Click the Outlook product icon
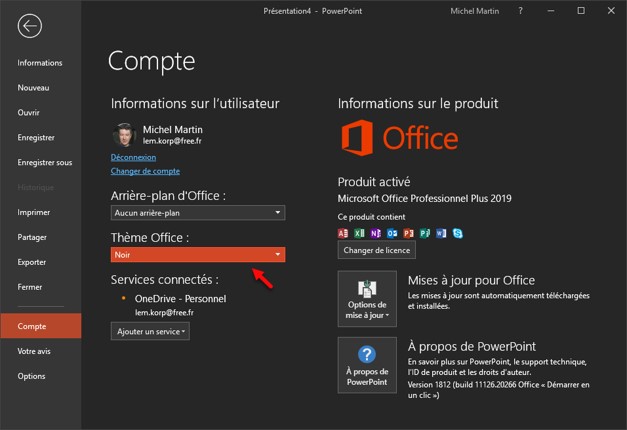The image size is (627, 430). click(392, 233)
